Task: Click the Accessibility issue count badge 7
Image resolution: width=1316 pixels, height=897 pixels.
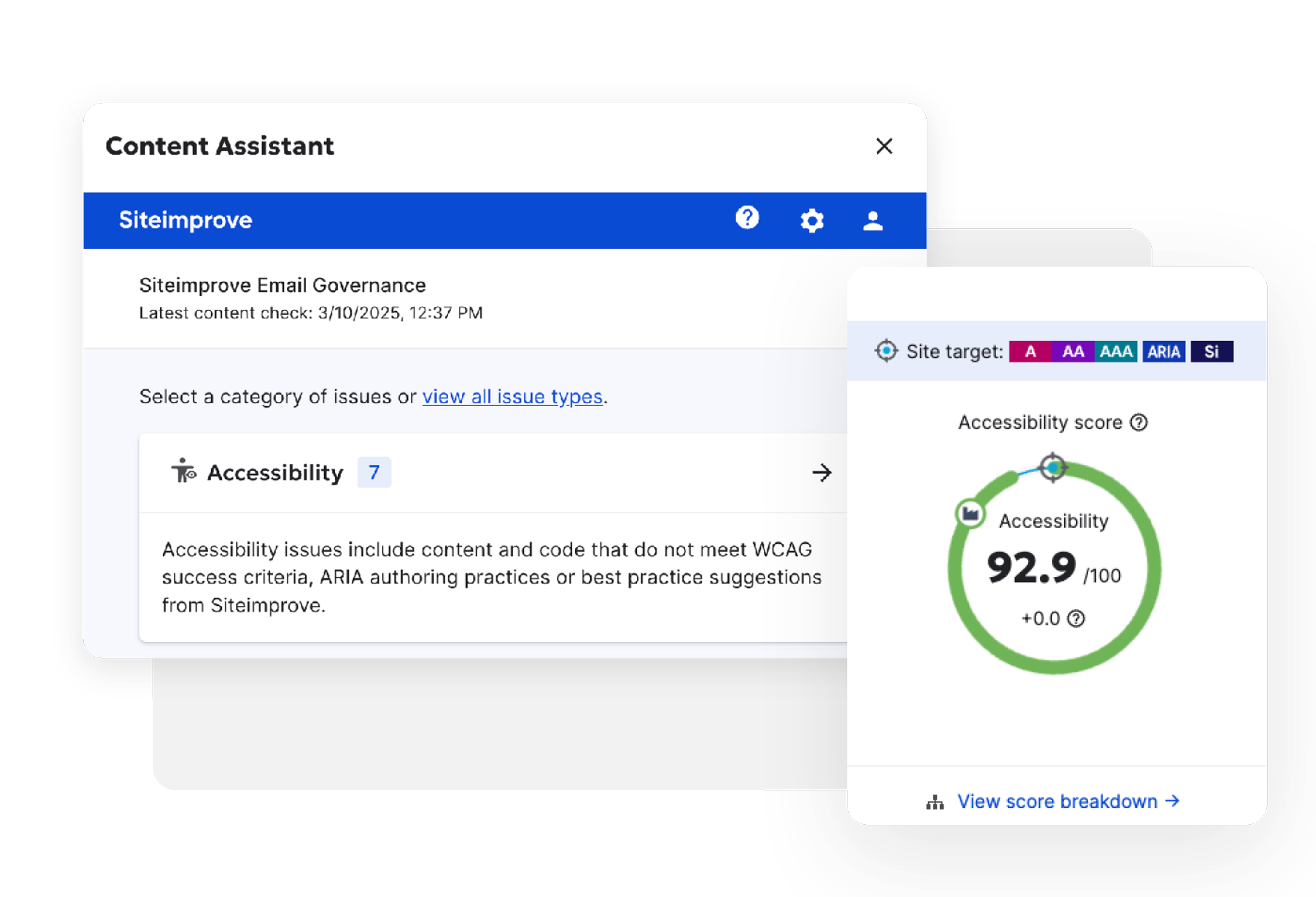Action: pyautogui.click(x=374, y=472)
